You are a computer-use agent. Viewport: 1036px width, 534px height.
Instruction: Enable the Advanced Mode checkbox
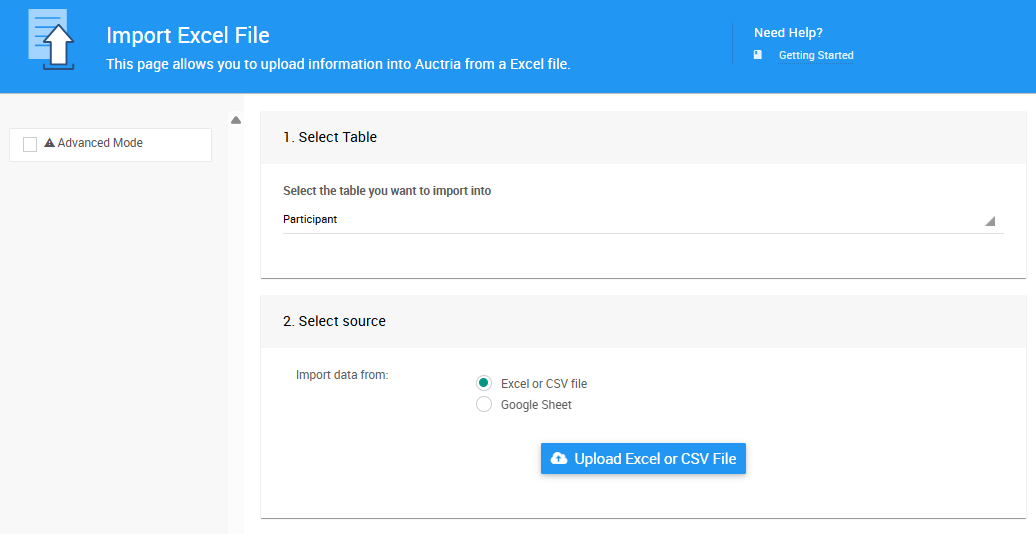click(x=30, y=144)
